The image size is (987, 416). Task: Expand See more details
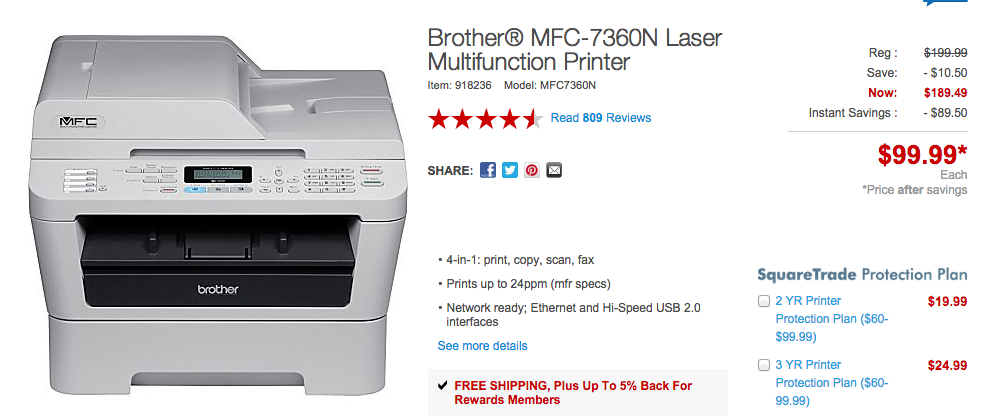pos(482,346)
